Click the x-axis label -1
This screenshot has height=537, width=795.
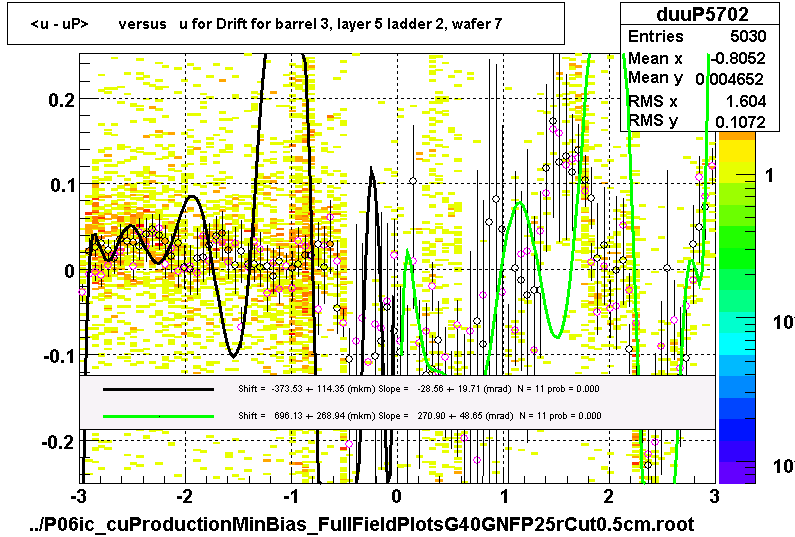(x=291, y=497)
